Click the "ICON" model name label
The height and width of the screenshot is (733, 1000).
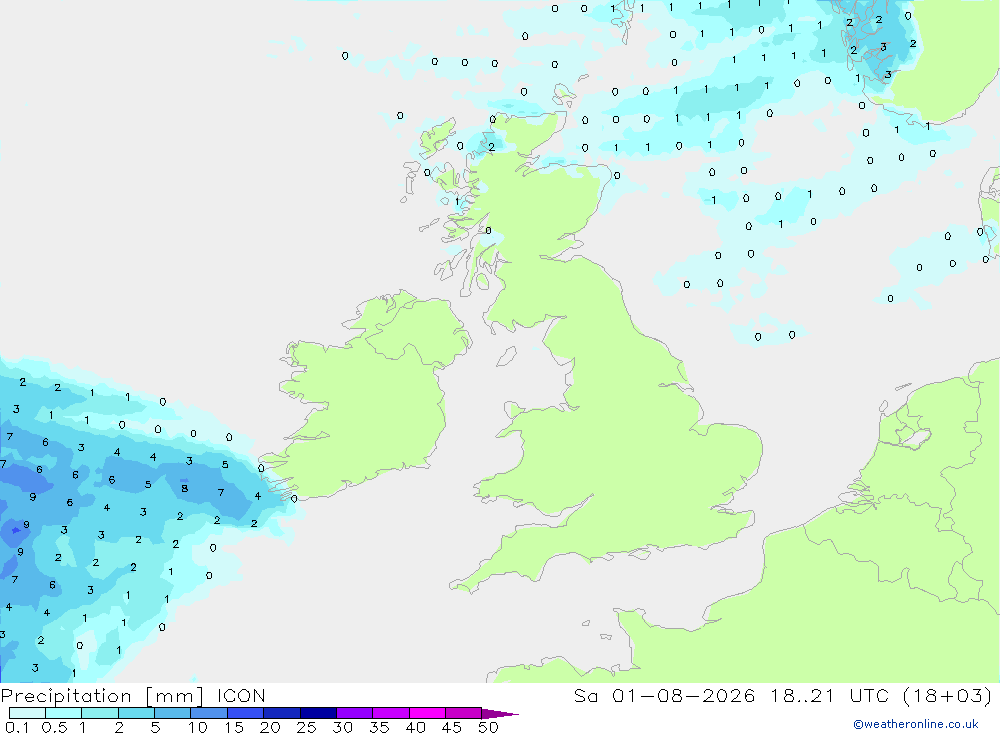click(x=241, y=696)
